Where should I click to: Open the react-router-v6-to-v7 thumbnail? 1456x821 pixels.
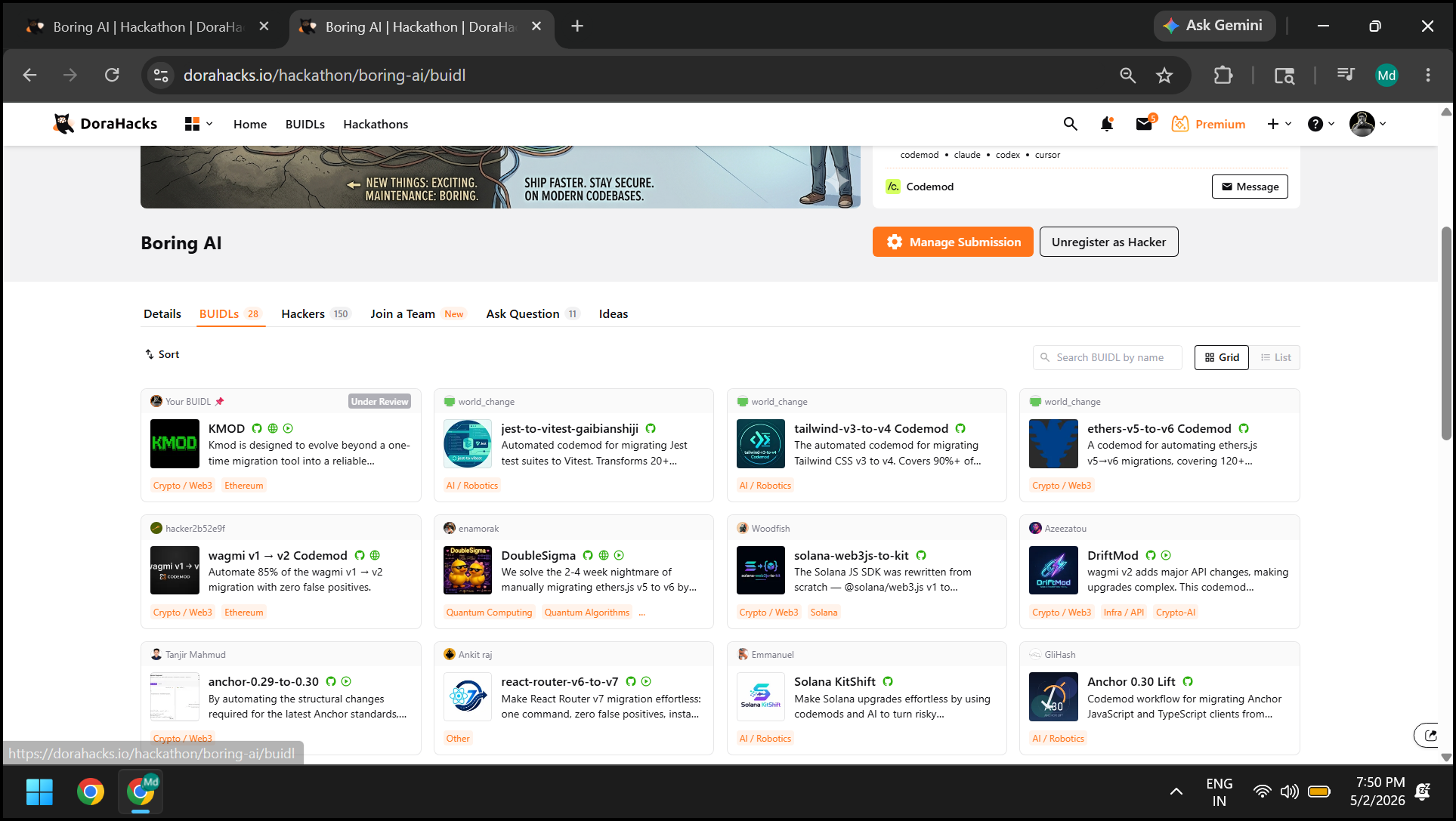pos(468,696)
